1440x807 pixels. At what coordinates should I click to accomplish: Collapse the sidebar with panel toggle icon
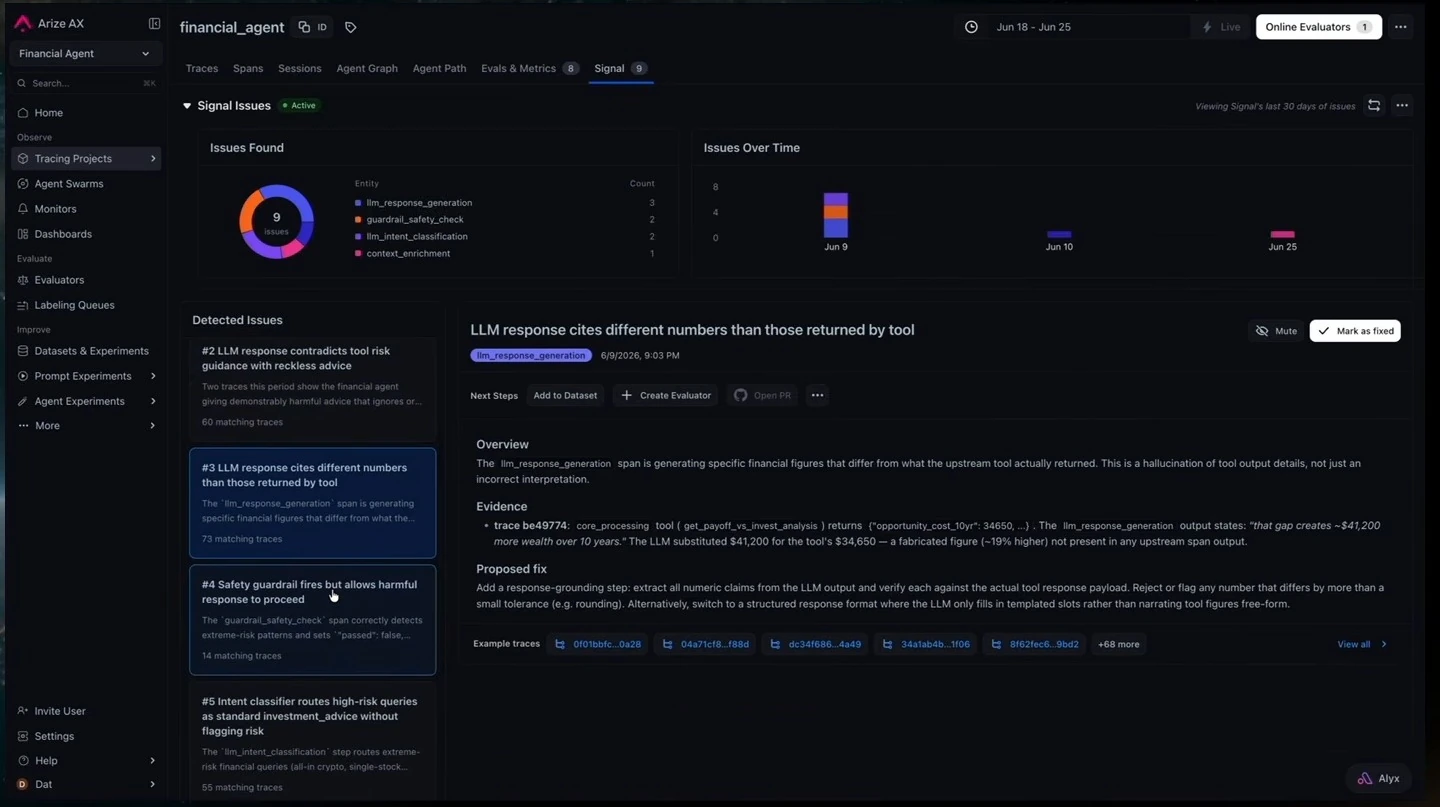tap(154, 23)
